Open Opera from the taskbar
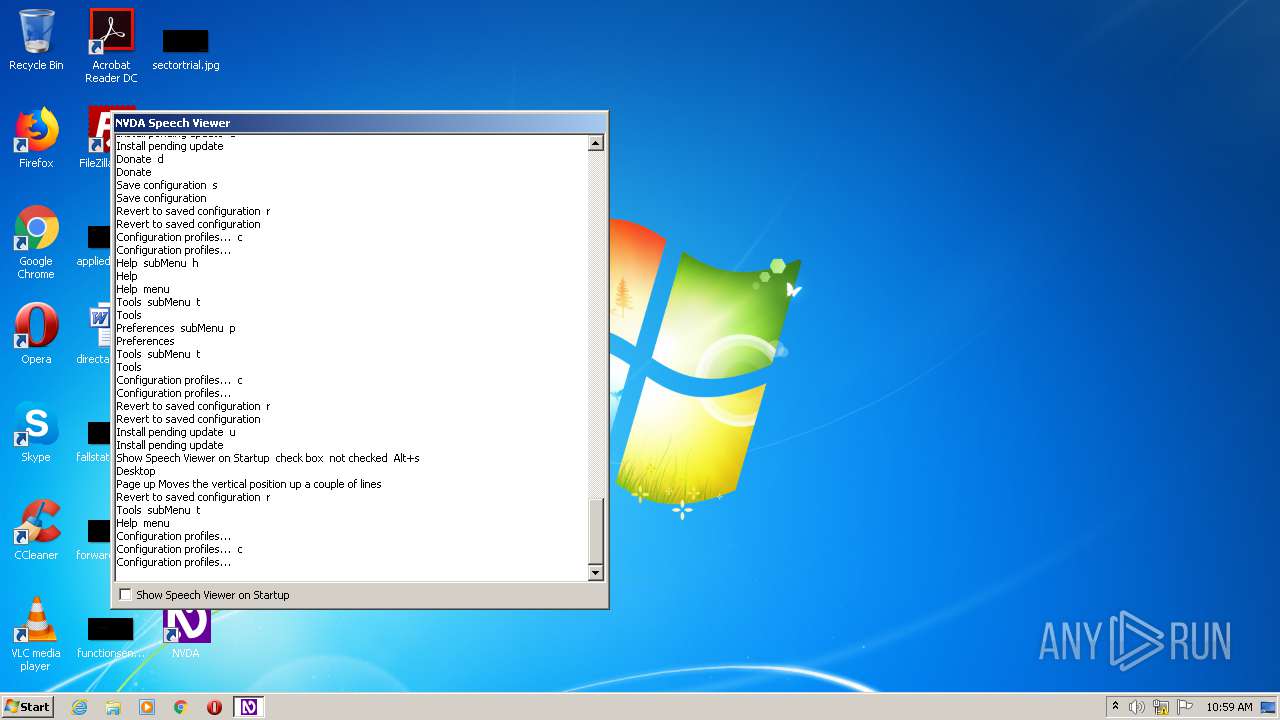The image size is (1280, 720). [x=214, y=707]
